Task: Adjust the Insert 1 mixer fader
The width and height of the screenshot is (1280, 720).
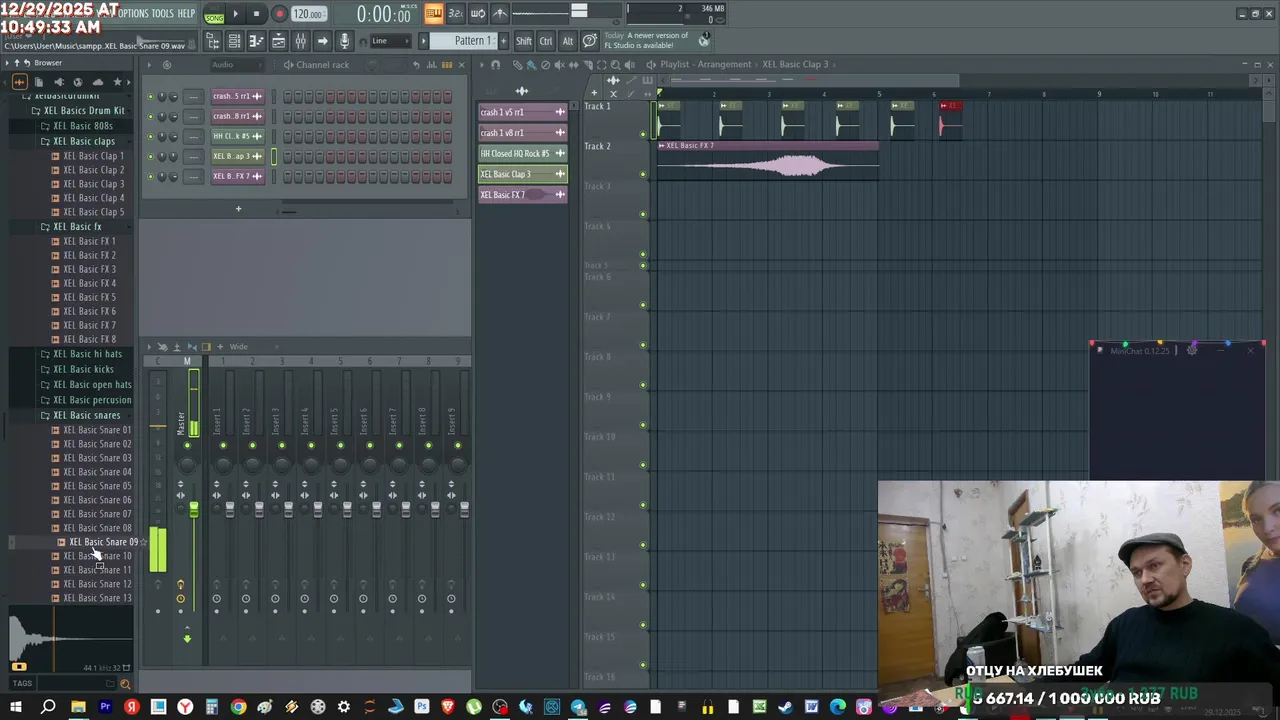Action: pyautogui.click(x=229, y=510)
